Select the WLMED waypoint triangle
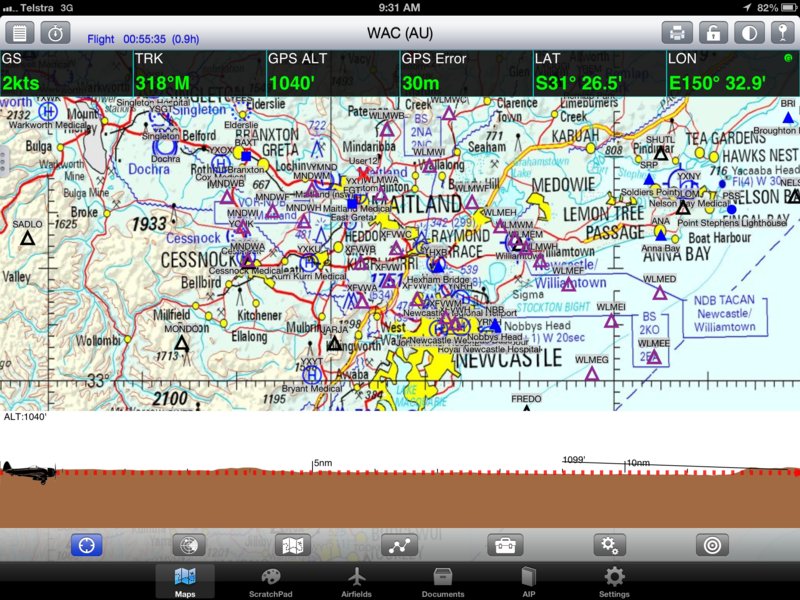 pos(660,293)
